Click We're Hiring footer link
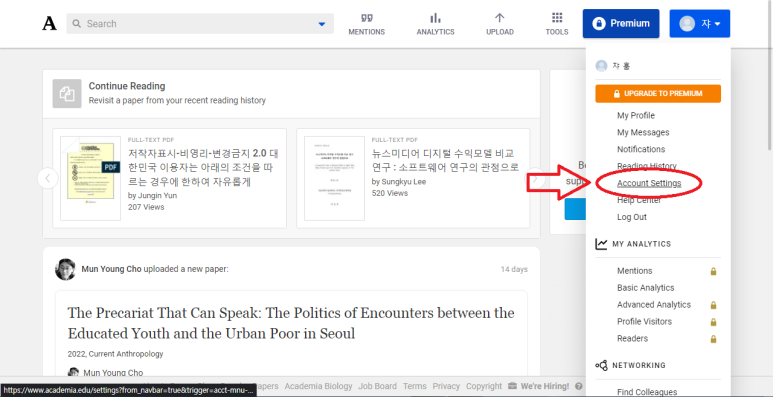This screenshot has height=397, width=773. click(538, 386)
